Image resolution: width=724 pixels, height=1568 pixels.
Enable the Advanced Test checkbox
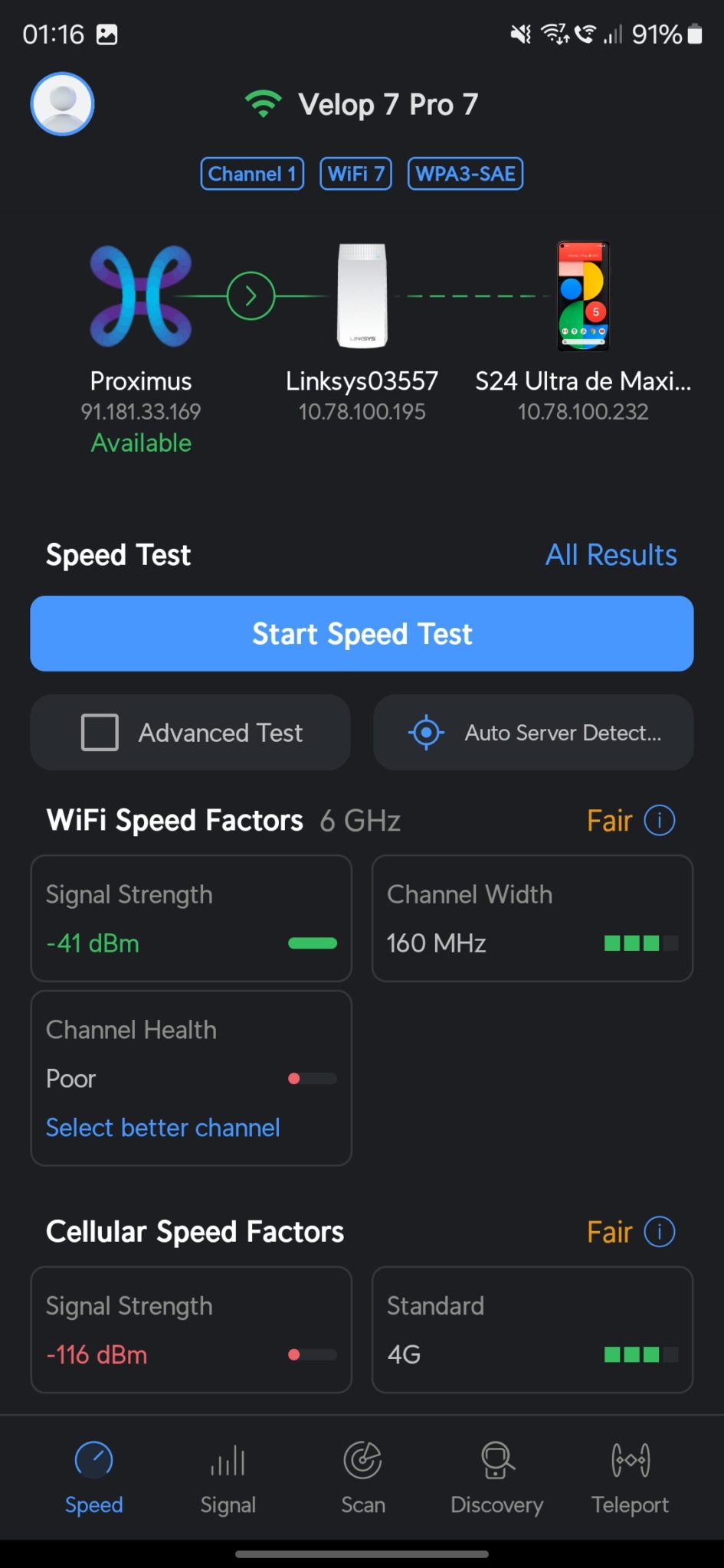(100, 733)
